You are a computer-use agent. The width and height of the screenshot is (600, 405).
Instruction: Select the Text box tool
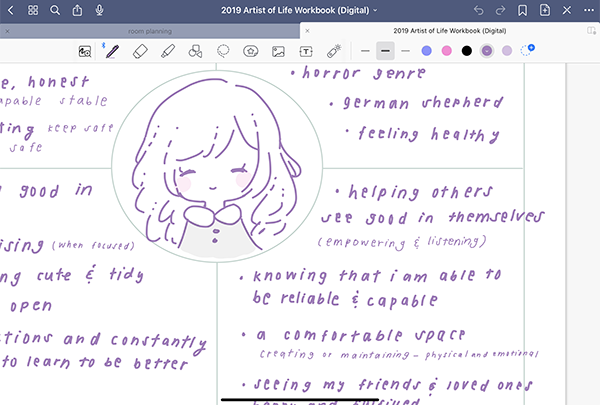coord(307,50)
